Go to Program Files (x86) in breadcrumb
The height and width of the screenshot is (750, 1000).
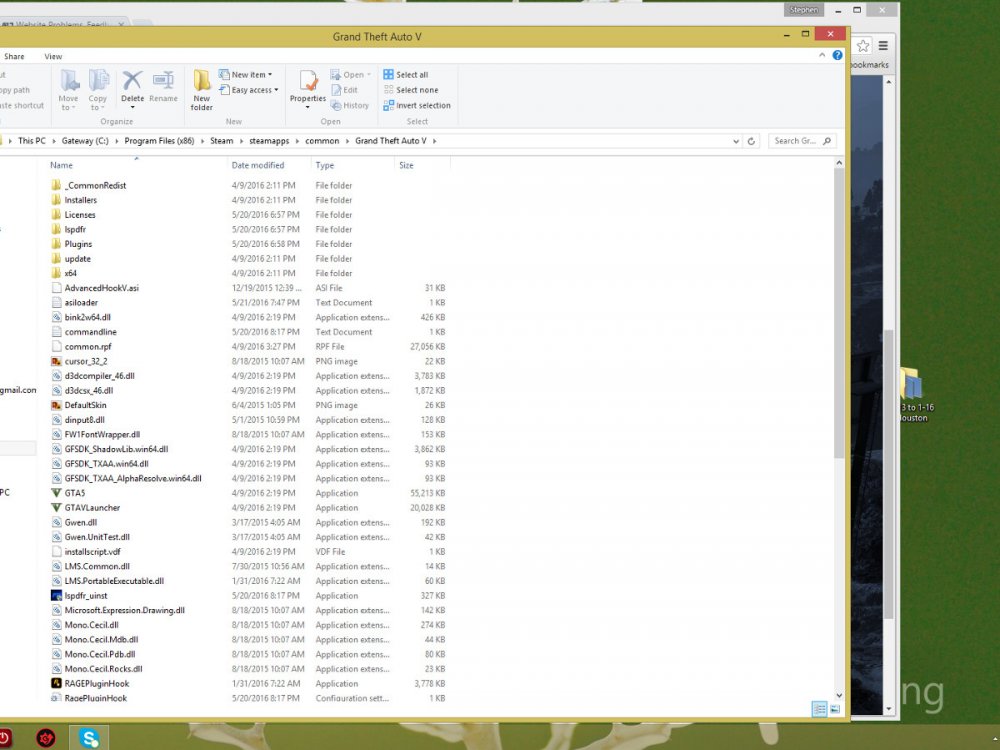(x=159, y=141)
